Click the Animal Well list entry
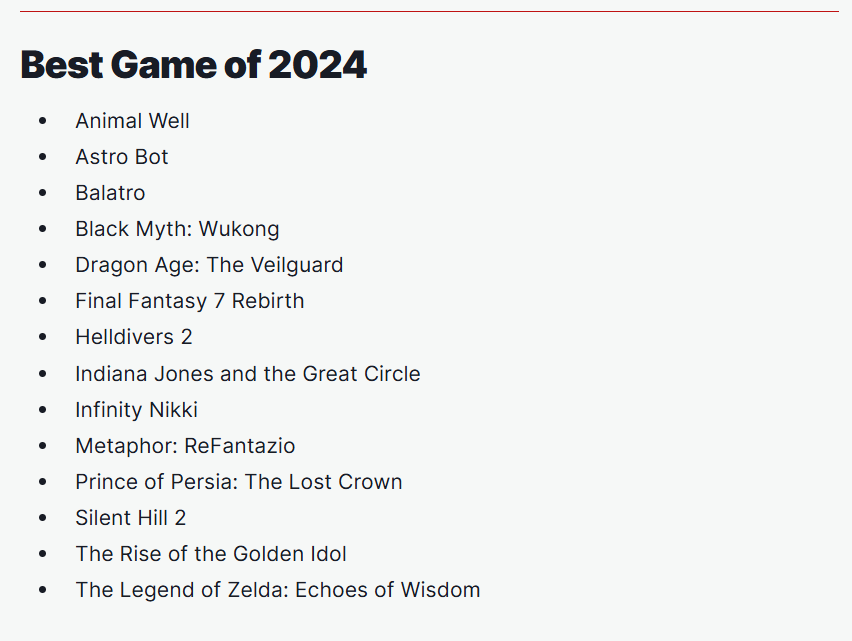 click(132, 121)
